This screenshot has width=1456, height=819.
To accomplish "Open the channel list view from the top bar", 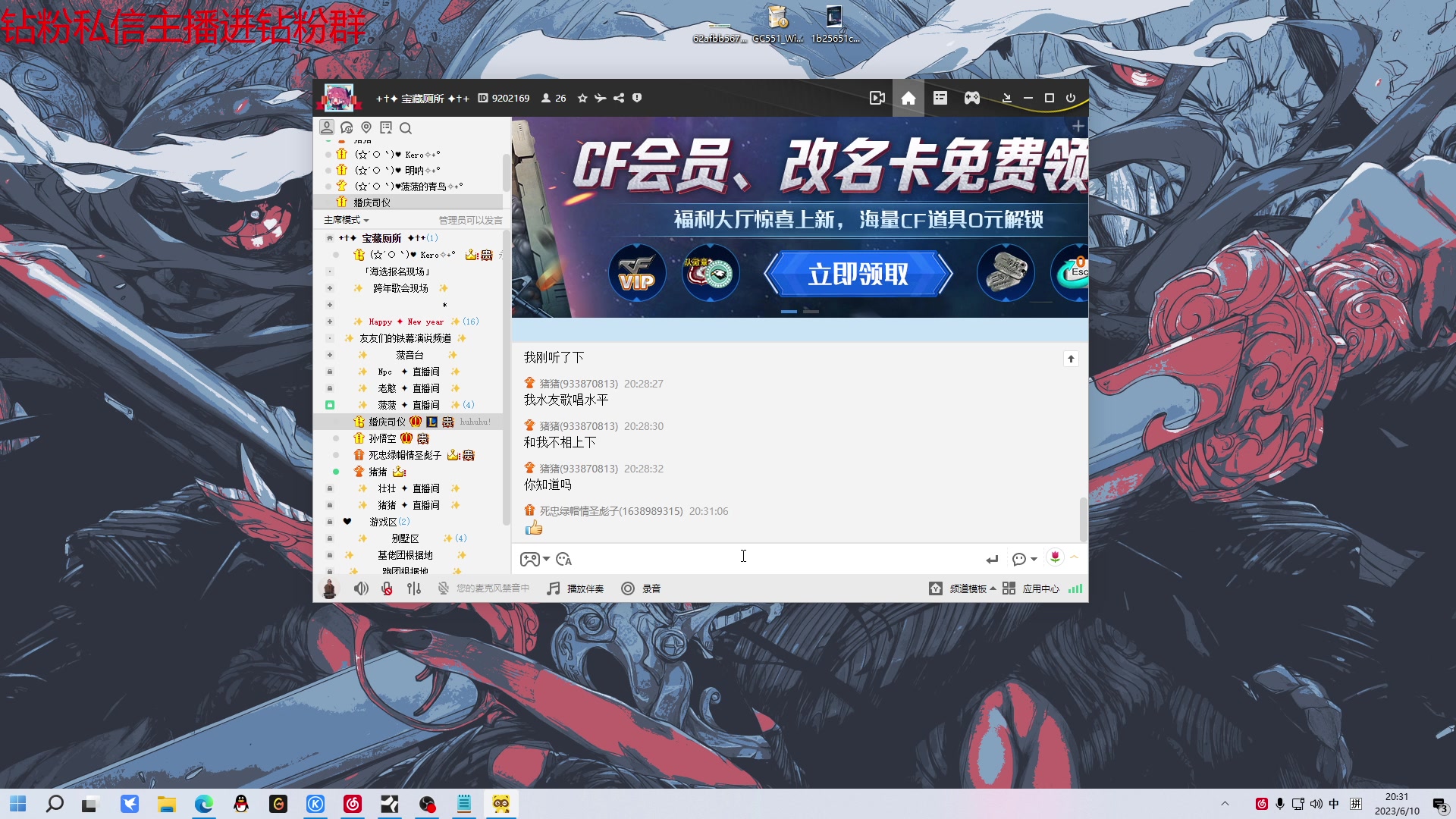I will tap(940, 98).
